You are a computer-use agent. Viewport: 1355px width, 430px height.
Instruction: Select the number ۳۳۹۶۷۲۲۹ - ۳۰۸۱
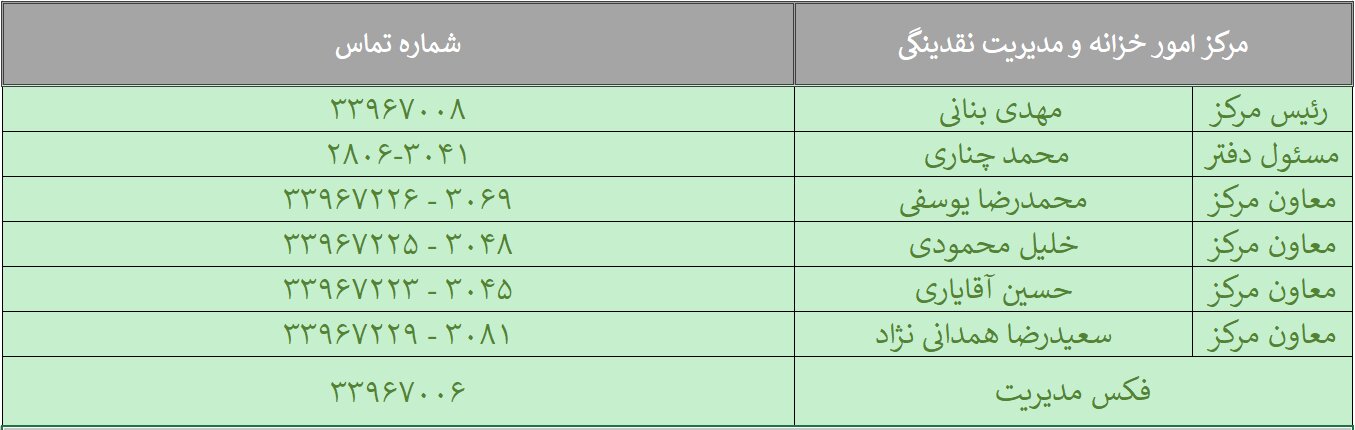click(398, 335)
